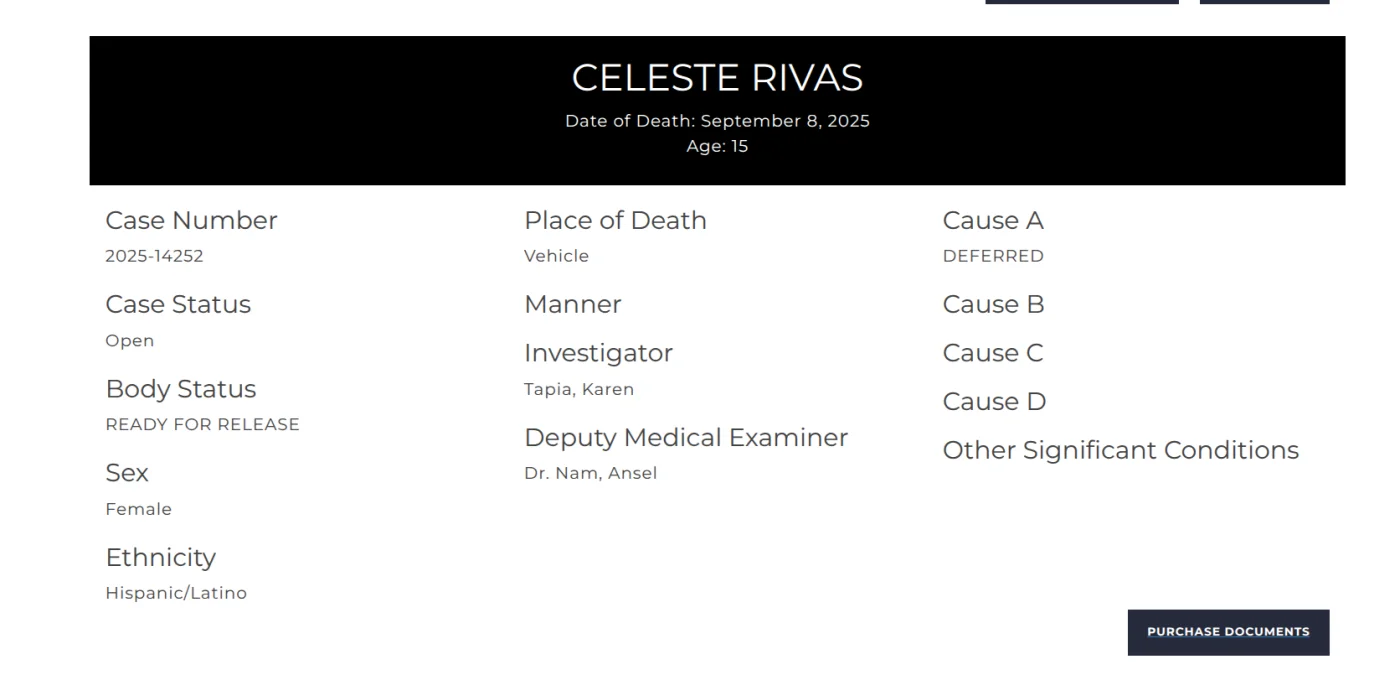Click the DEFERRED cause value
The height and width of the screenshot is (675, 1400).
click(x=993, y=256)
